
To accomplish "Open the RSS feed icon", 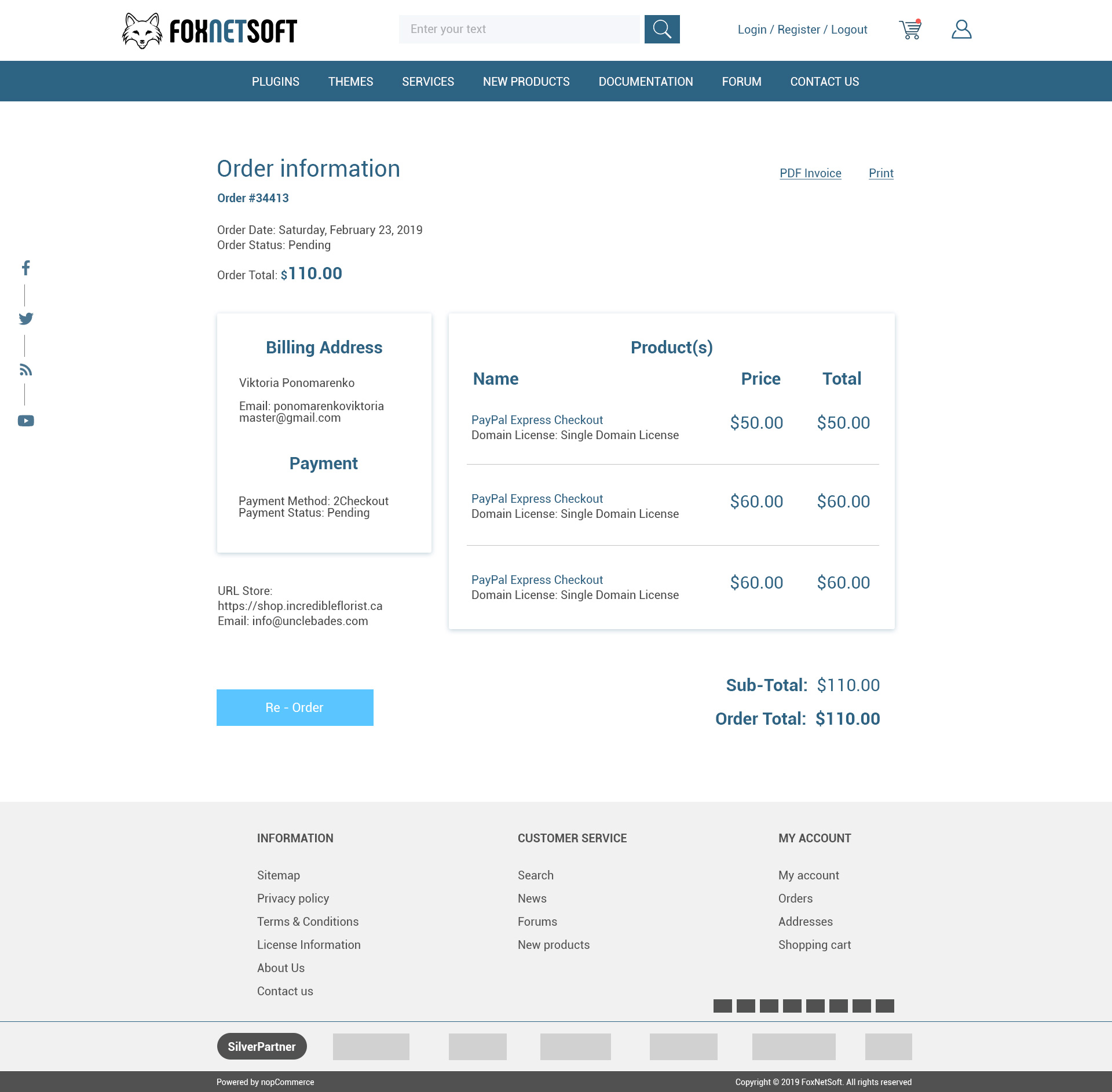I will (26, 370).
